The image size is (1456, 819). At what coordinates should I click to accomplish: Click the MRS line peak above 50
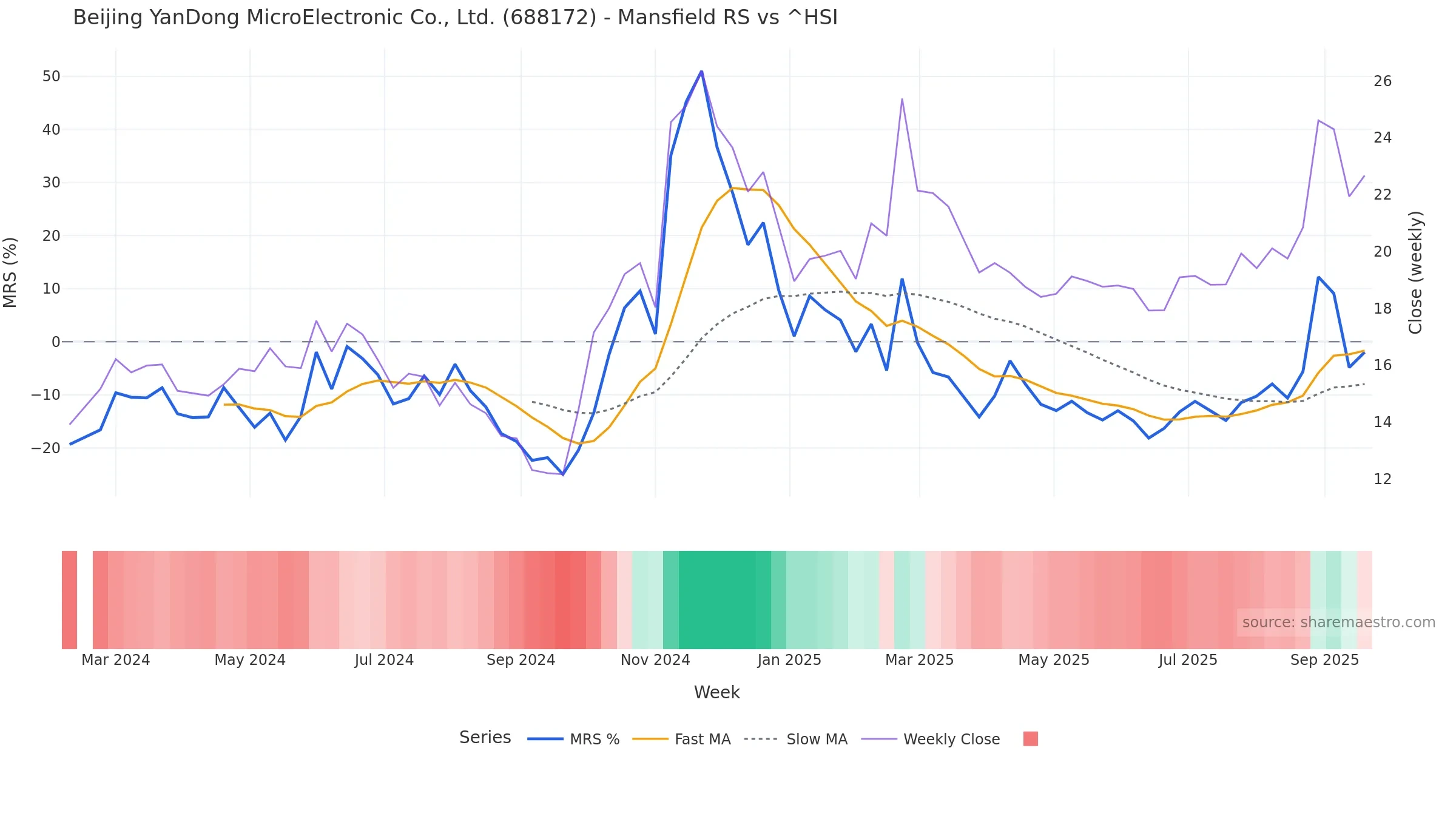[701, 72]
